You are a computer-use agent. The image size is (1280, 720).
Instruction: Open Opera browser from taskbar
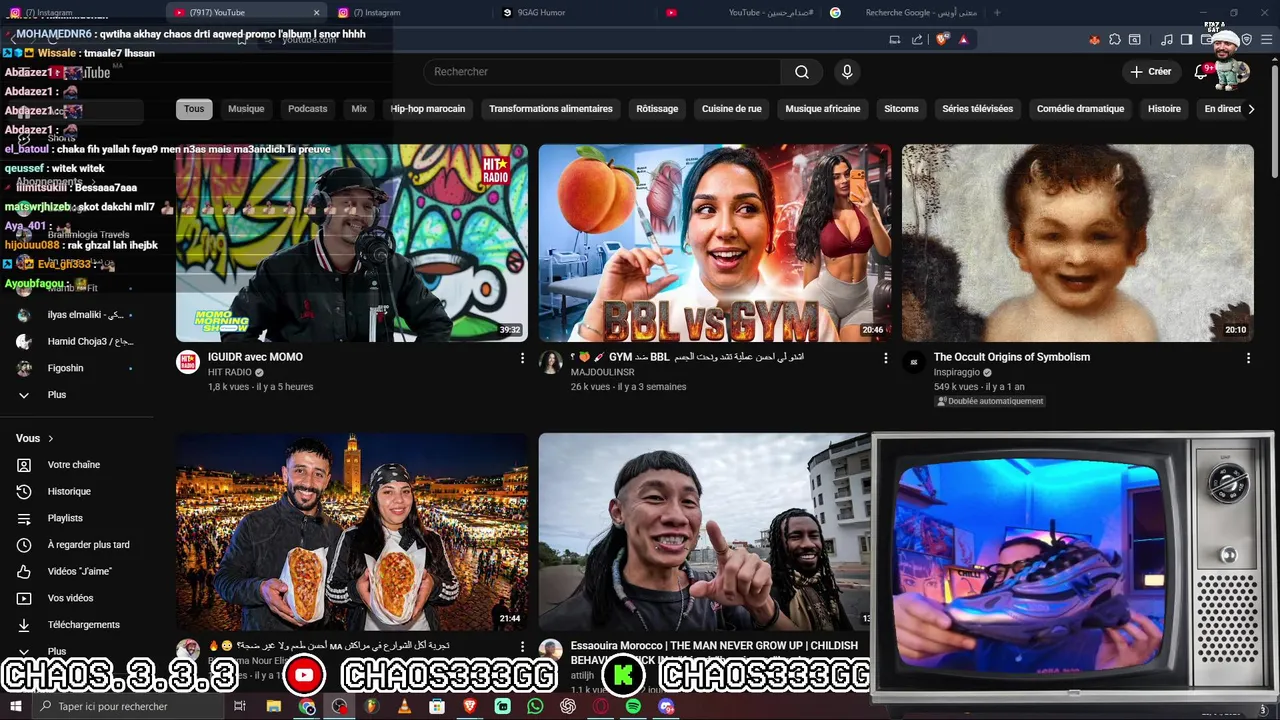click(601, 706)
